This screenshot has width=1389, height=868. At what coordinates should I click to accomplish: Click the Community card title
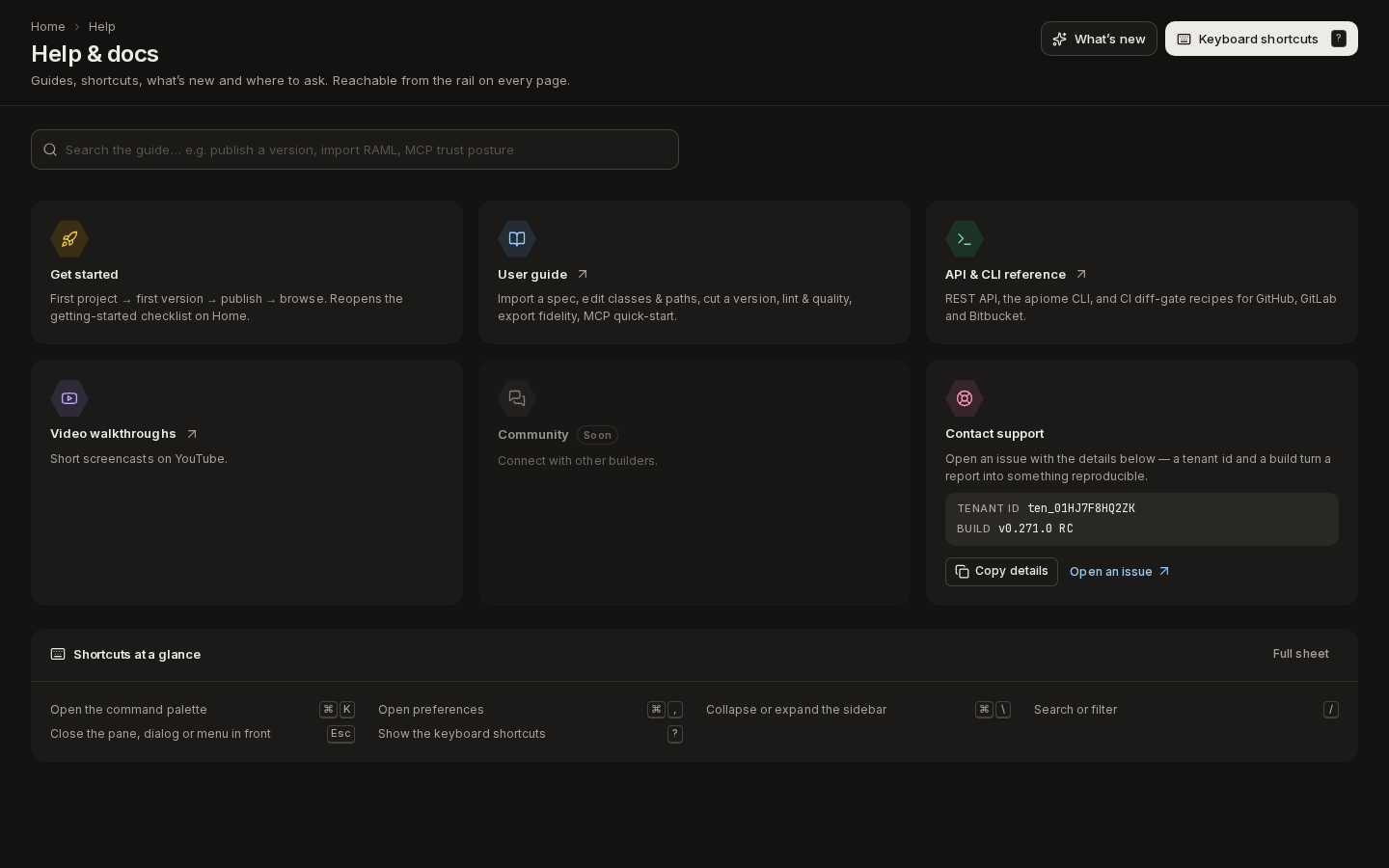(532, 435)
